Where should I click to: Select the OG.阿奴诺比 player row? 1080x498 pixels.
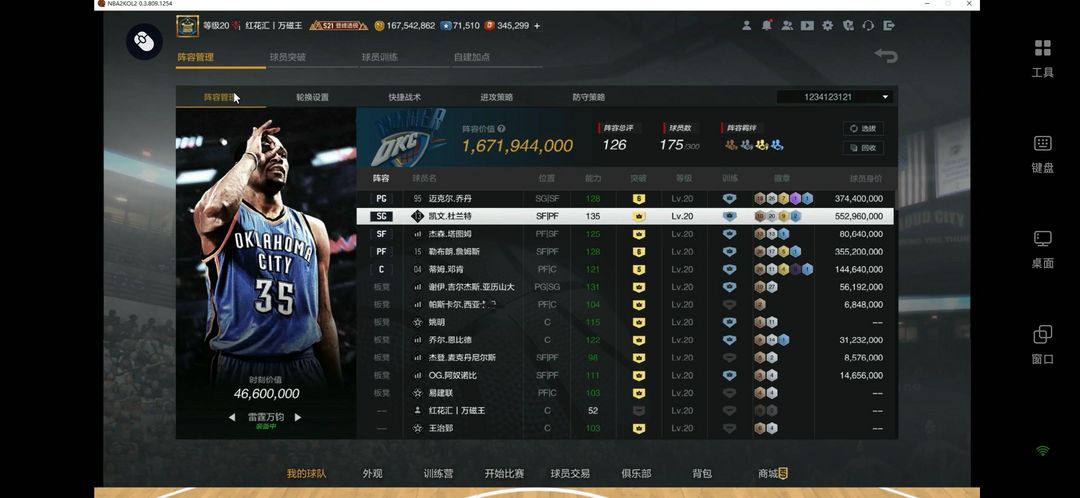pyautogui.click(x=625, y=375)
